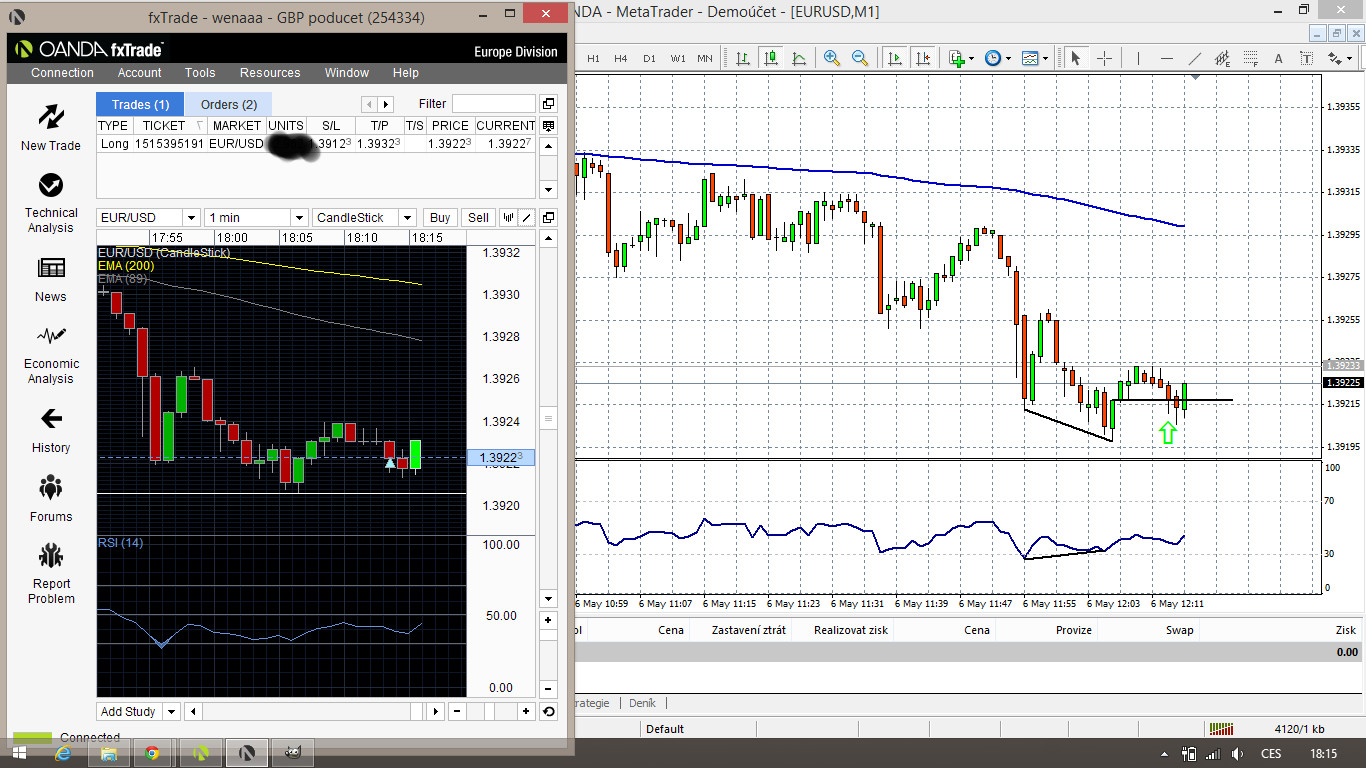The image size is (1366, 768).
Task: Select candlestick chart type in MetaTrader toolbar
Action: click(769, 58)
